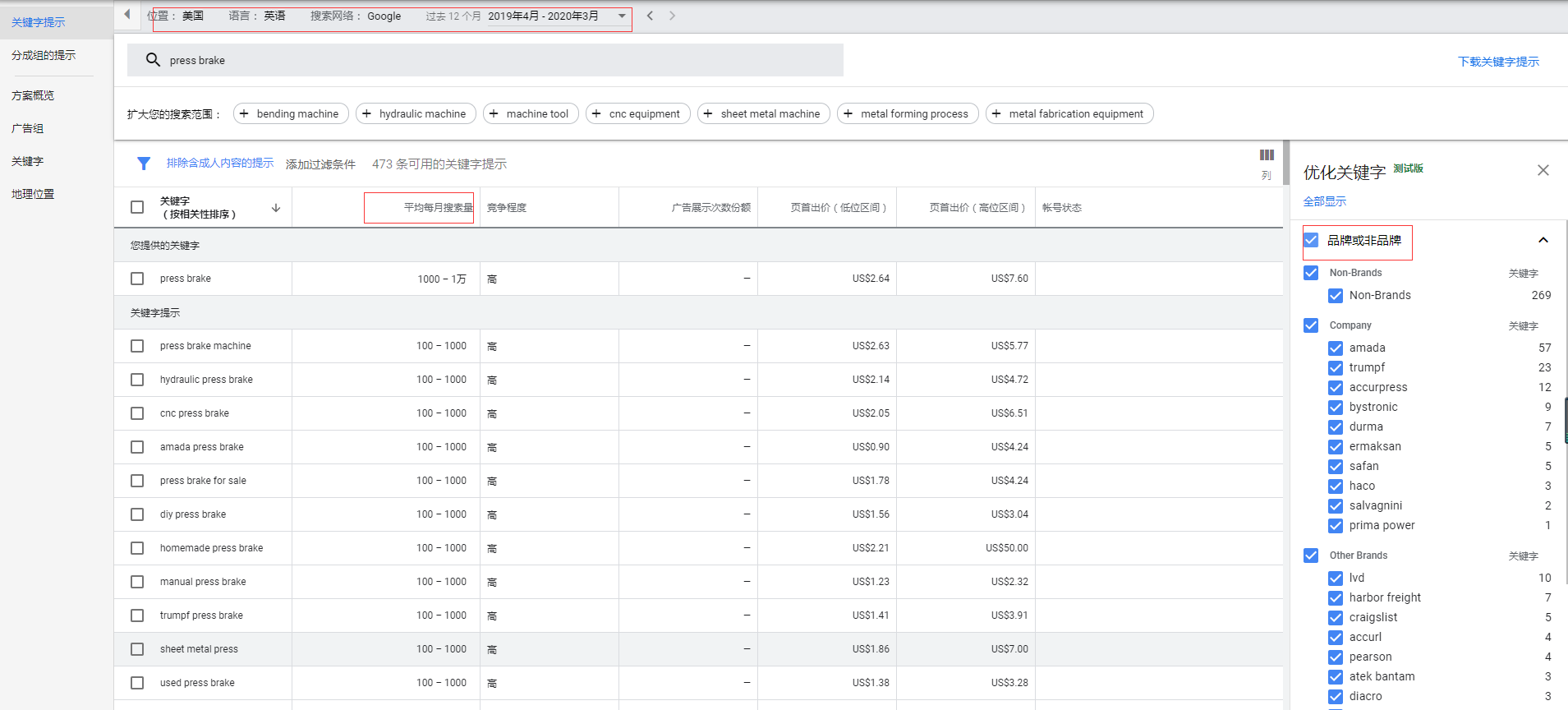1568x710 pixels.
Task: Add 'metal forming process' suggestion chip
Action: tap(908, 114)
